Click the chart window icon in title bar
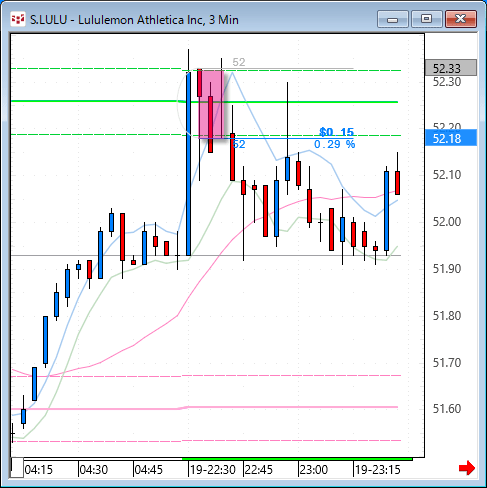Screen dimensions: 487x488 [18, 19]
